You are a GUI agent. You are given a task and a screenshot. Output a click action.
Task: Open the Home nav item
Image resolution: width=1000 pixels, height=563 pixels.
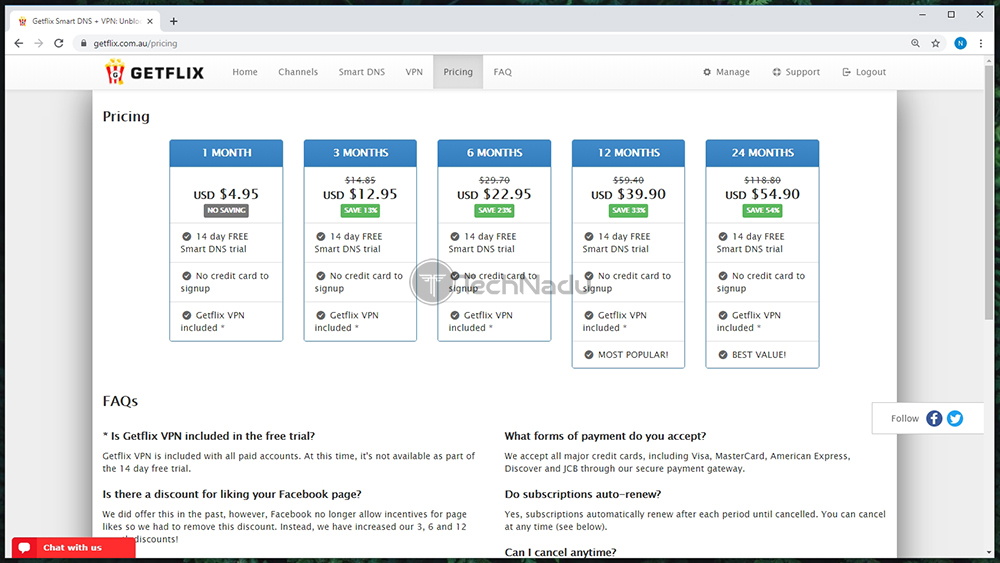pos(245,72)
